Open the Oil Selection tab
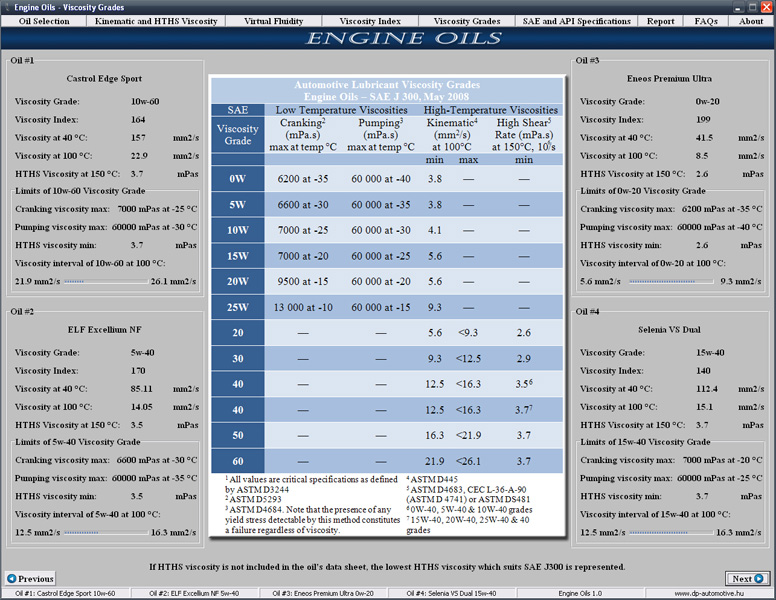The width and height of the screenshot is (776, 600). tap(44, 21)
